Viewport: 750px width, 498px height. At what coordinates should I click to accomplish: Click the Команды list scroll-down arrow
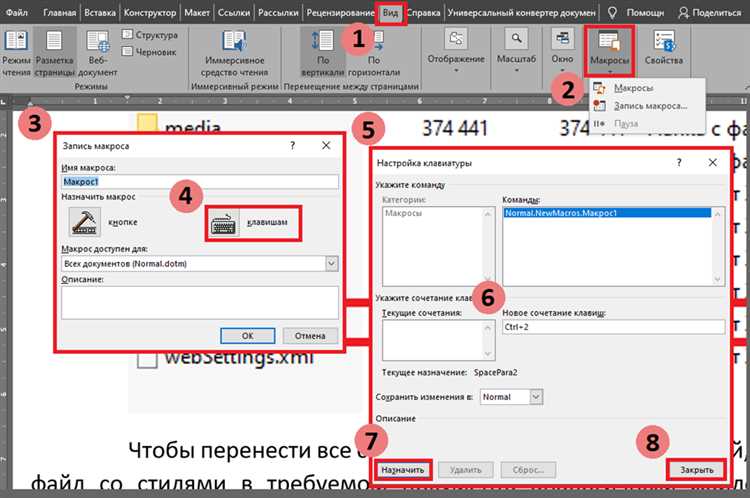(717, 279)
